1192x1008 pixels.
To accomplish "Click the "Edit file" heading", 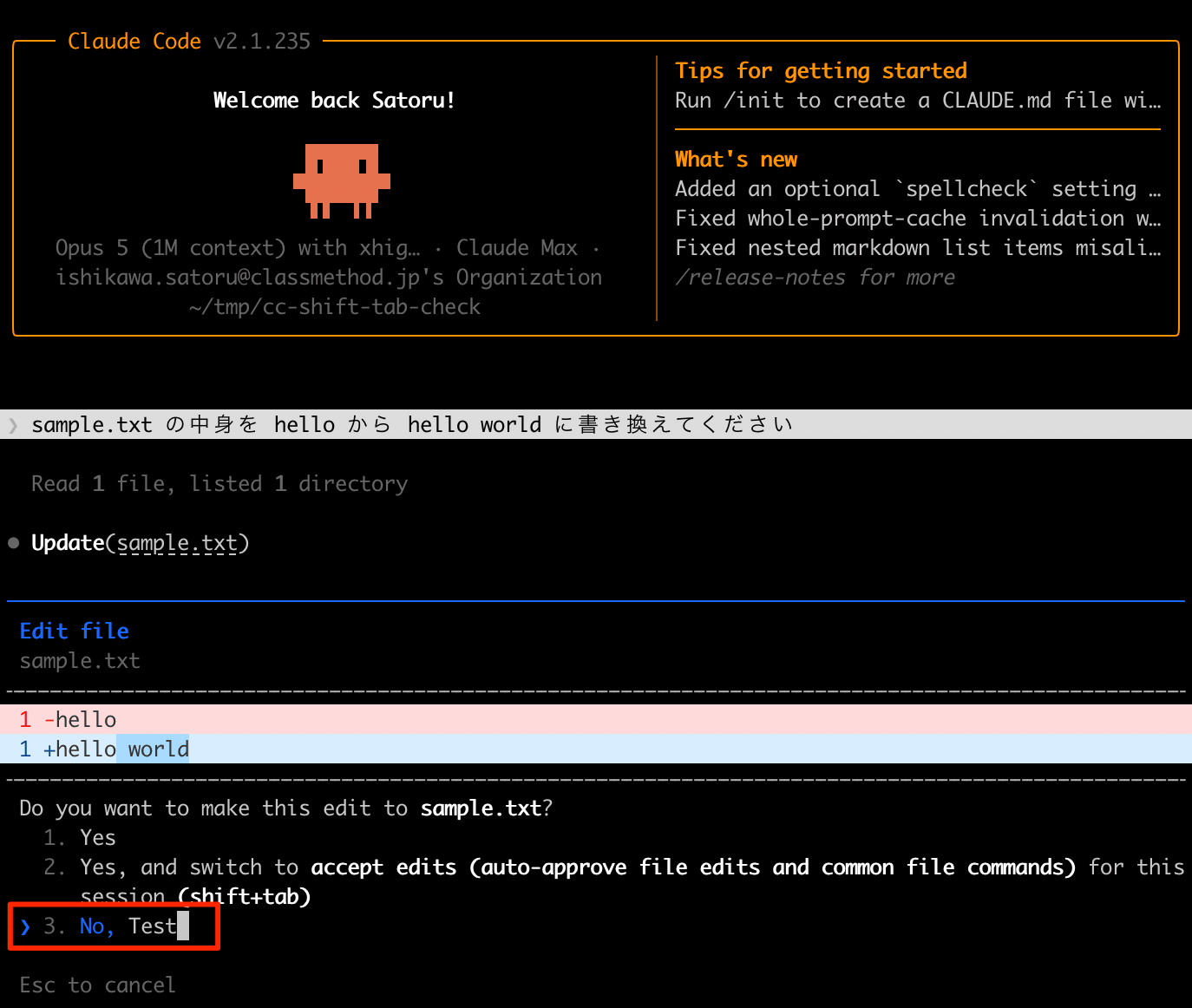I will [75, 631].
